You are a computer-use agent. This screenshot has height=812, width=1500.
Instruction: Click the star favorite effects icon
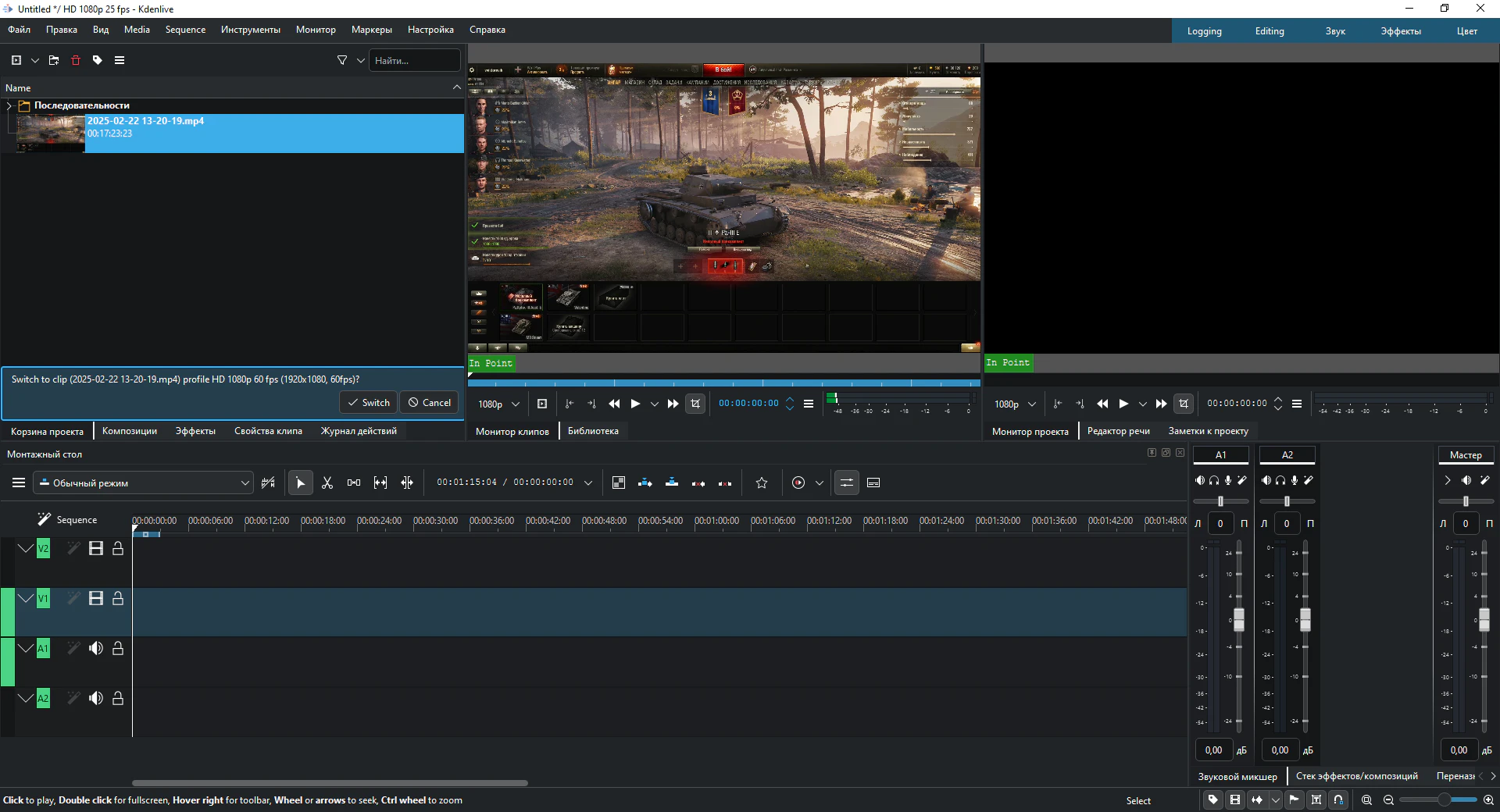tap(762, 483)
